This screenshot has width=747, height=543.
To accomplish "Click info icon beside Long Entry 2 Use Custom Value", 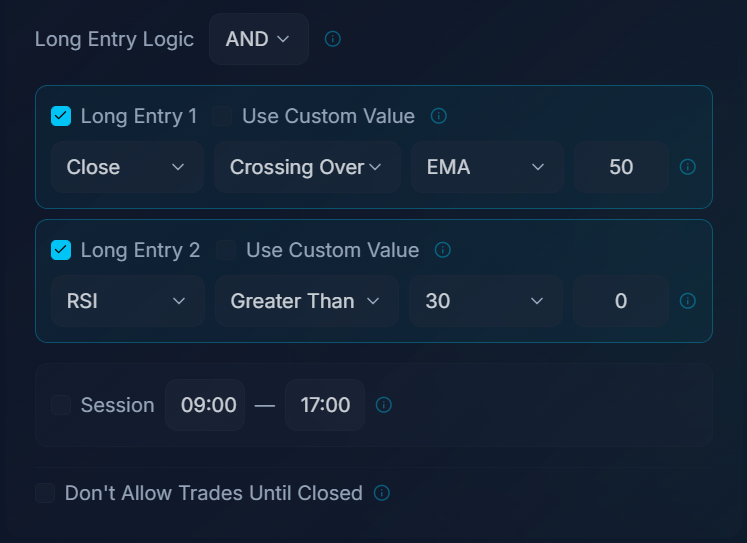I will [x=442, y=250].
